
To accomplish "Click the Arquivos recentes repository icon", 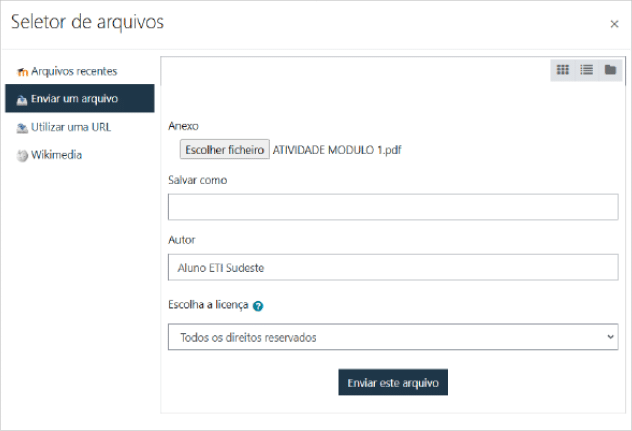I will [22, 72].
